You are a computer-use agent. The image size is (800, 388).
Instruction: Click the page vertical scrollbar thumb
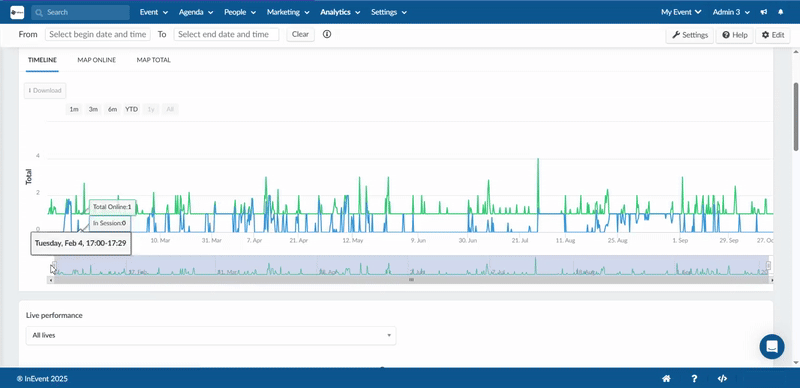796,116
